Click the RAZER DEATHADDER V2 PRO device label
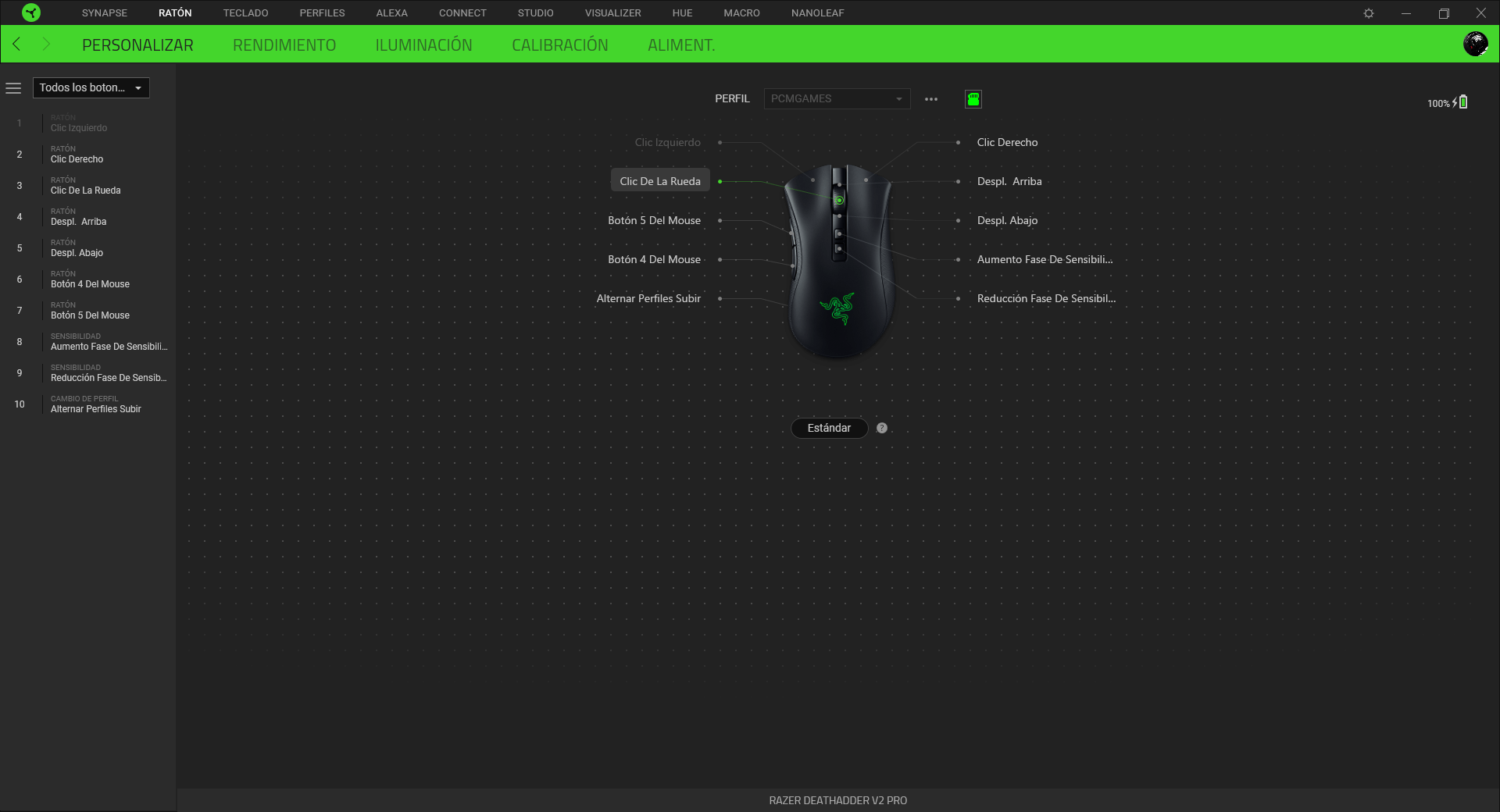Image resolution: width=1500 pixels, height=812 pixels. pyautogui.click(x=837, y=800)
